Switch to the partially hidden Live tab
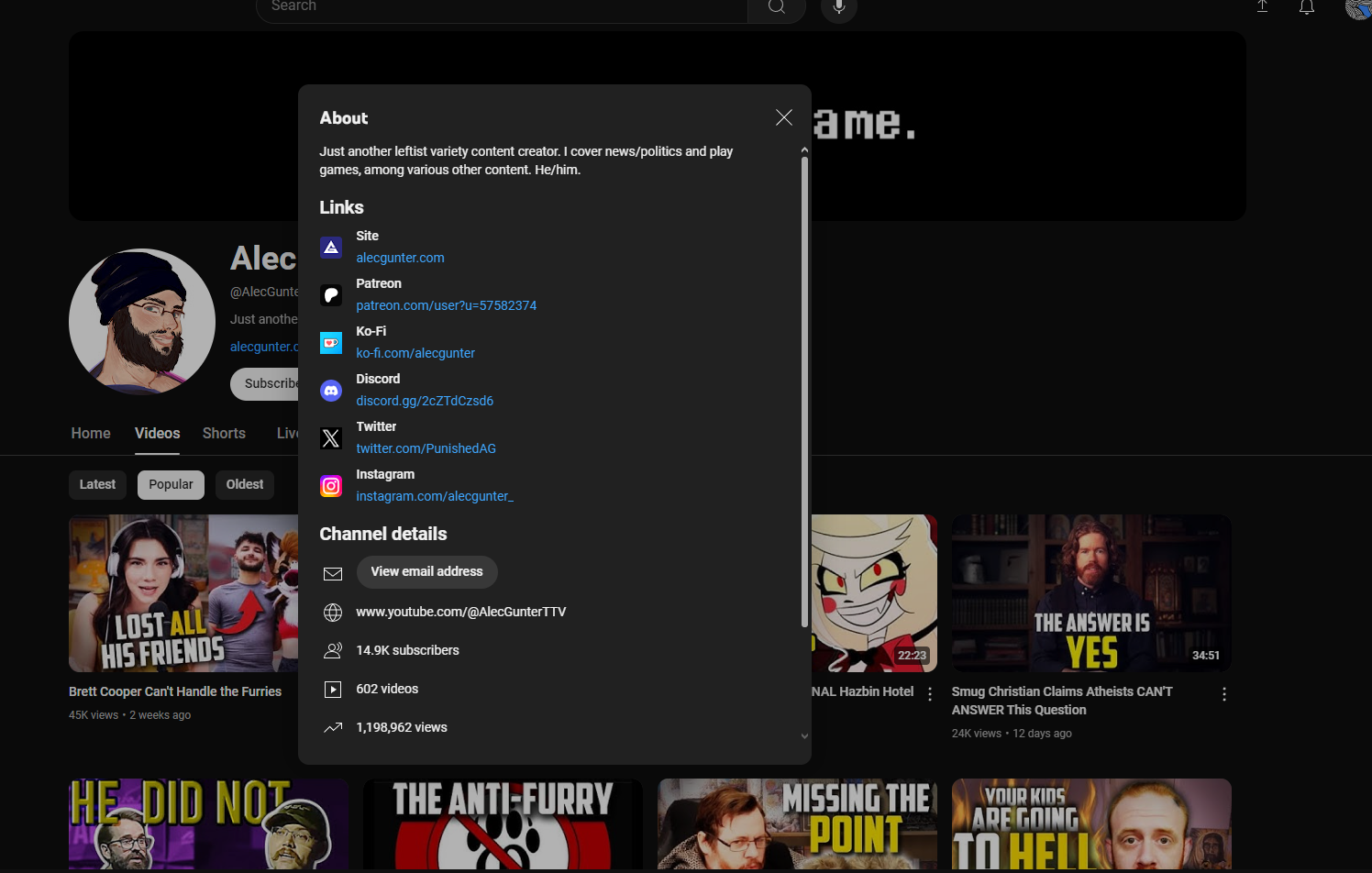This screenshot has height=873, width=1372. pyautogui.click(x=287, y=433)
